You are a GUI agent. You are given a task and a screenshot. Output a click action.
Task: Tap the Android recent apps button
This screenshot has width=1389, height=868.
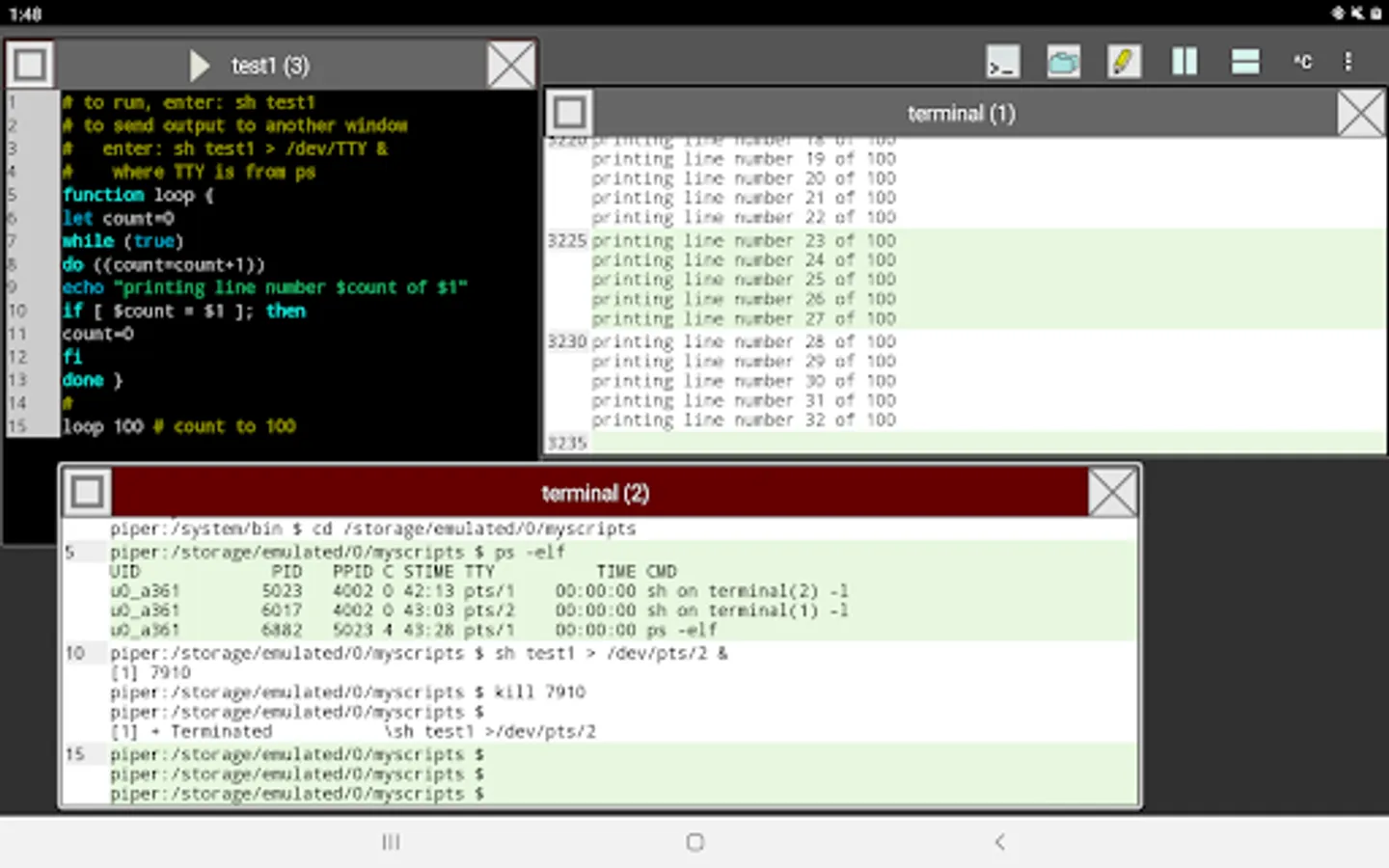click(x=391, y=842)
